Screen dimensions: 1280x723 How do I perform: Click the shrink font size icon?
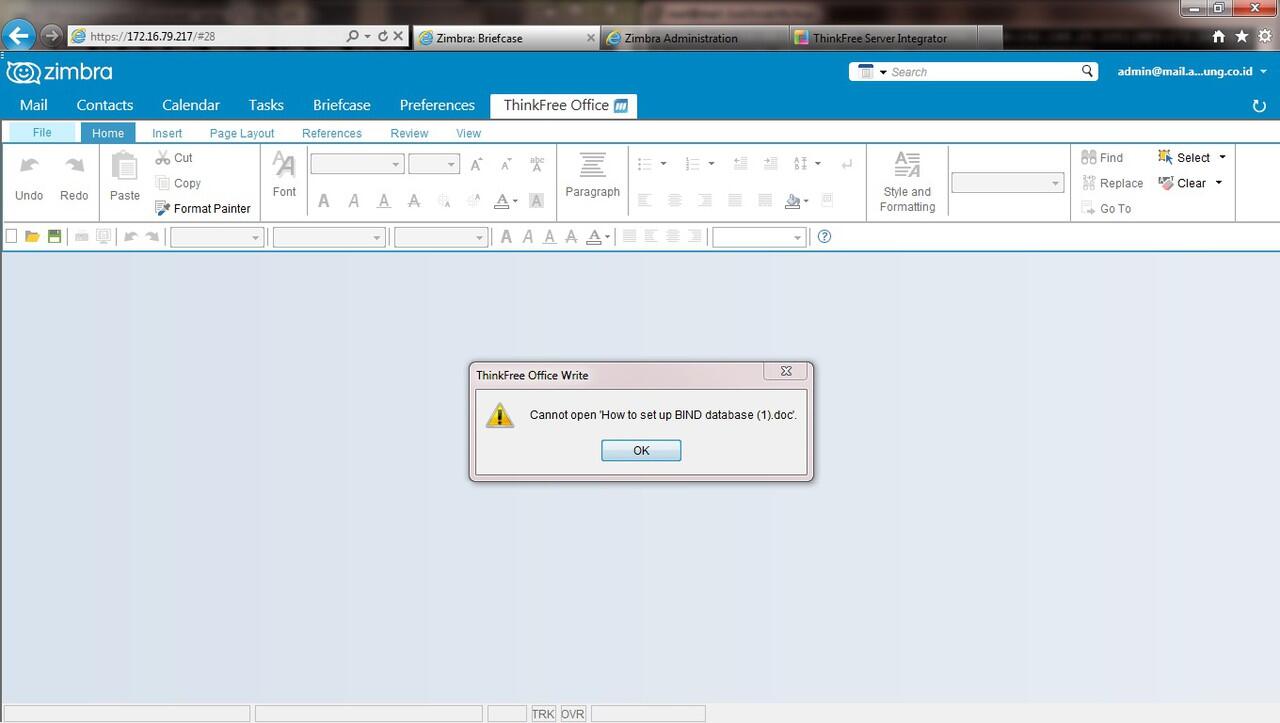[506, 164]
